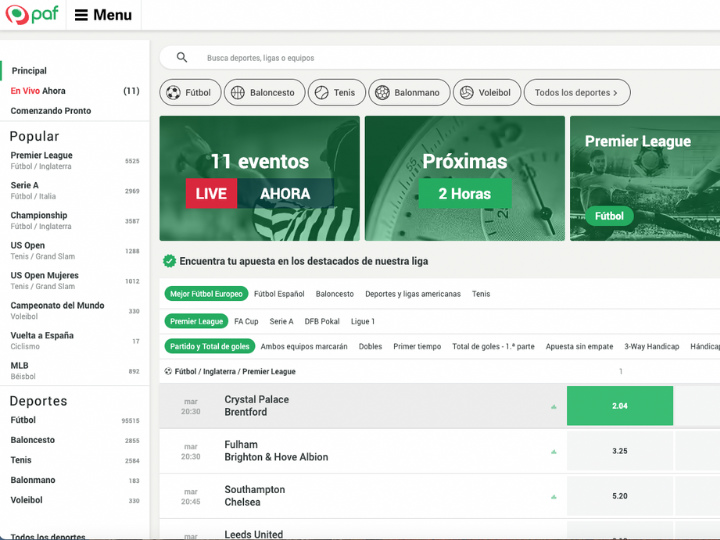Open the 11 eventos LIVE banner
The width and height of the screenshot is (720, 540).
(x=259, y=178)
